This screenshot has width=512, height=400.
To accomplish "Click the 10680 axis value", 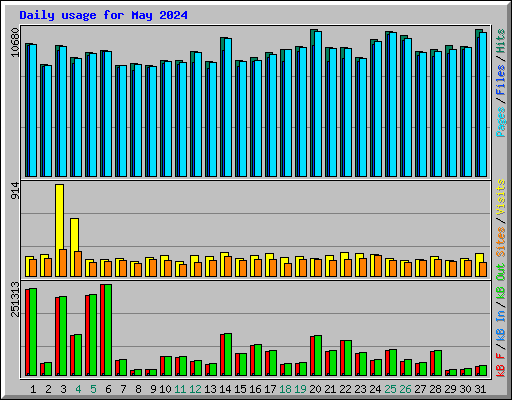I will (x=15, y=42).
